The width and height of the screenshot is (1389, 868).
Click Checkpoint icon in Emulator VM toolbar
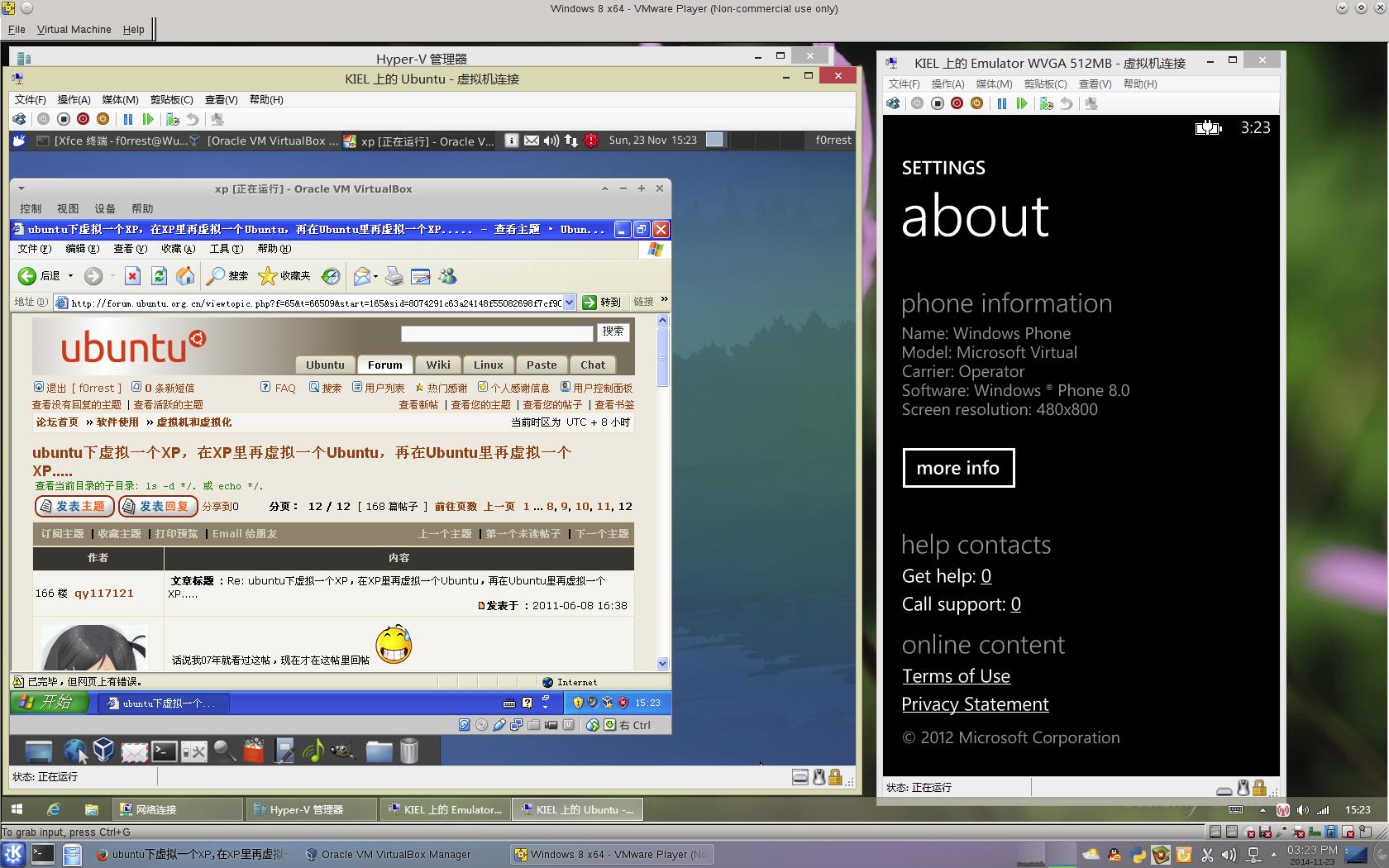(x=1047, y=103)
